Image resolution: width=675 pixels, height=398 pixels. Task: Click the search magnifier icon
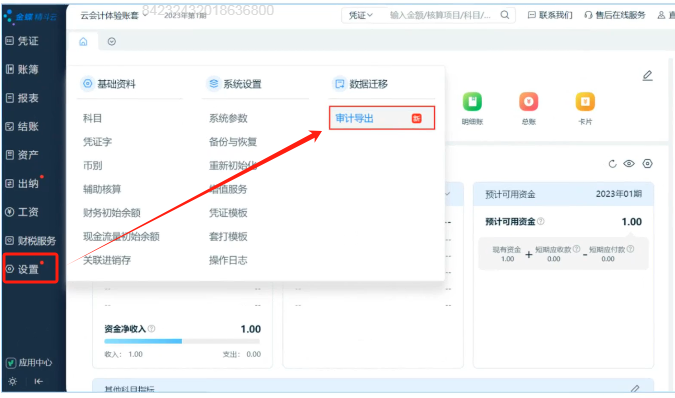[505, 15]
